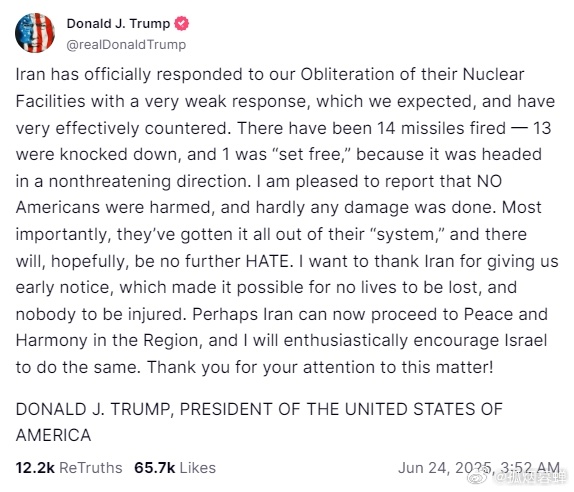Image resolution: width=574 pixels, height=492 pixels.
Task: Click the word AMERICA on the last line
Action: pos(53,436)
